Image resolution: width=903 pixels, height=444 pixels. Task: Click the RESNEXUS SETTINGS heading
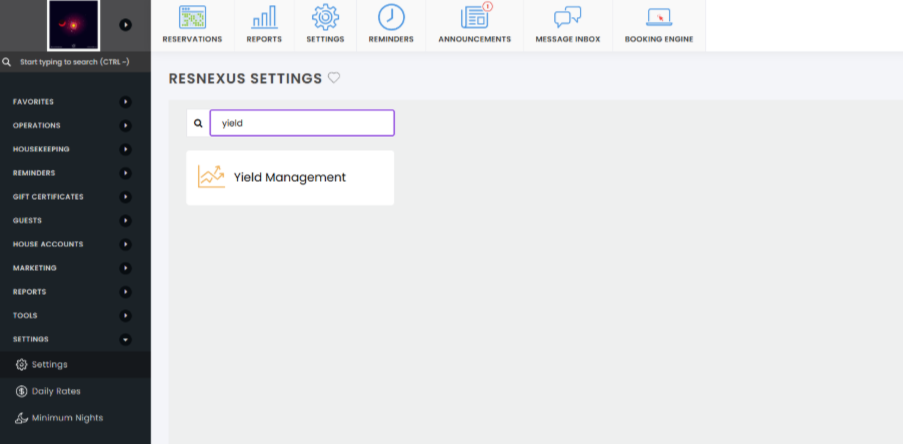pos(245,78)
